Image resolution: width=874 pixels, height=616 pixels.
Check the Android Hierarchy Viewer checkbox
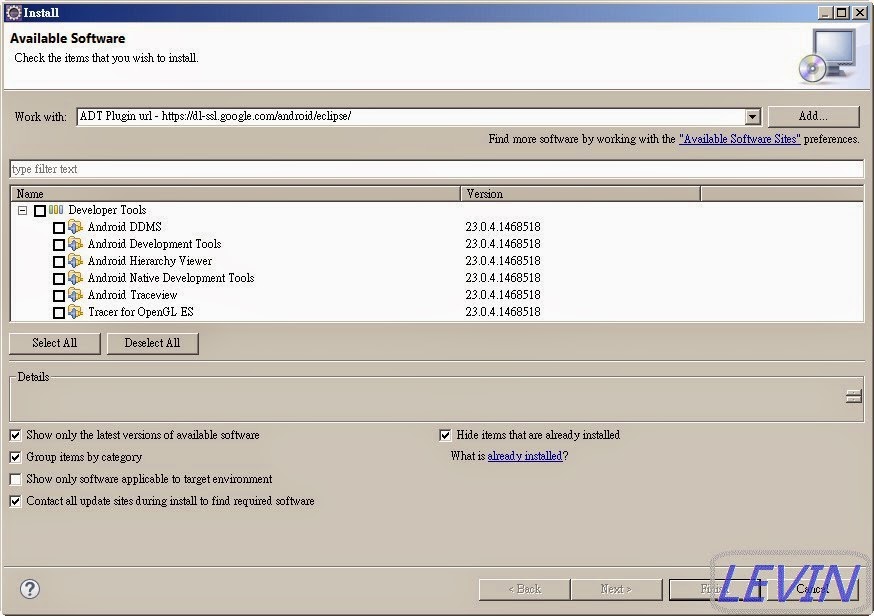click(x=59, y=261)
